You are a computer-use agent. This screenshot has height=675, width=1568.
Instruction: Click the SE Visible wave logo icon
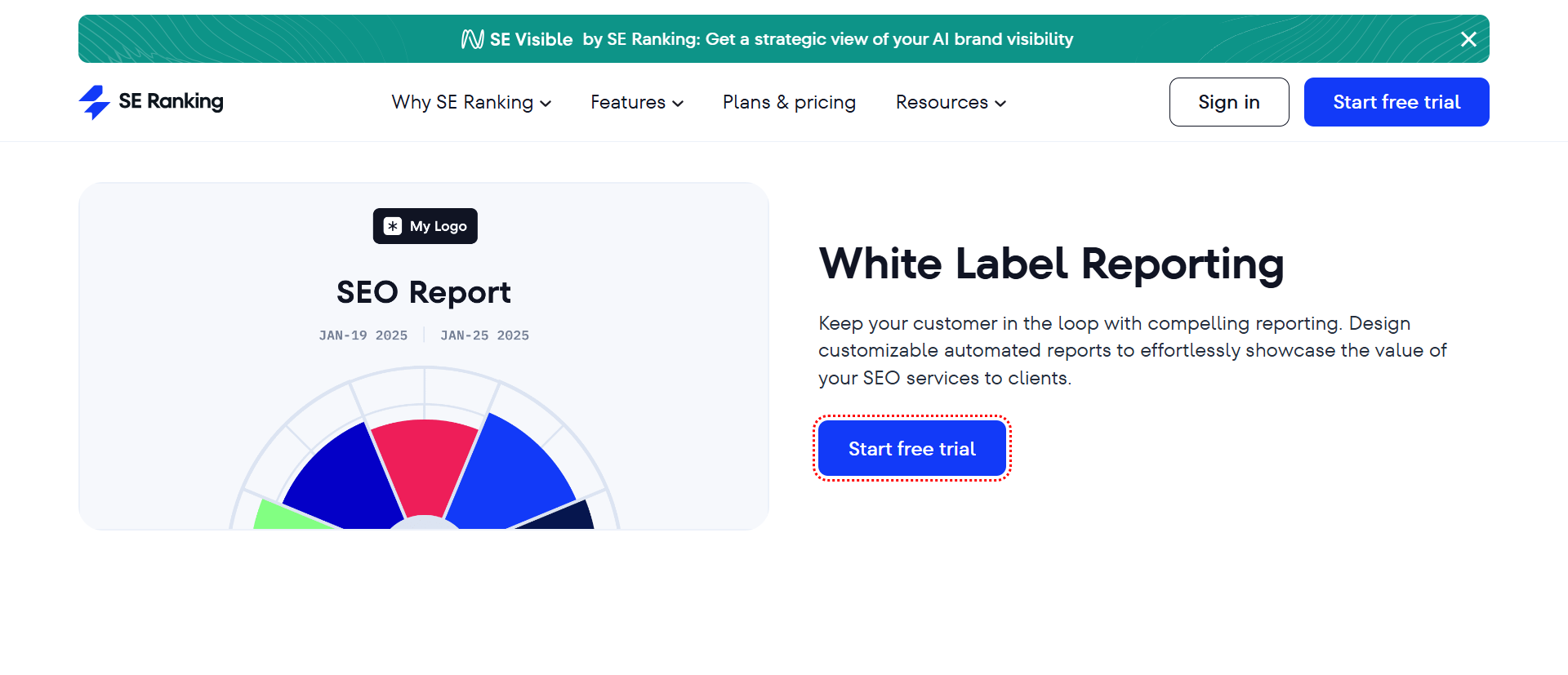point(472,39)
